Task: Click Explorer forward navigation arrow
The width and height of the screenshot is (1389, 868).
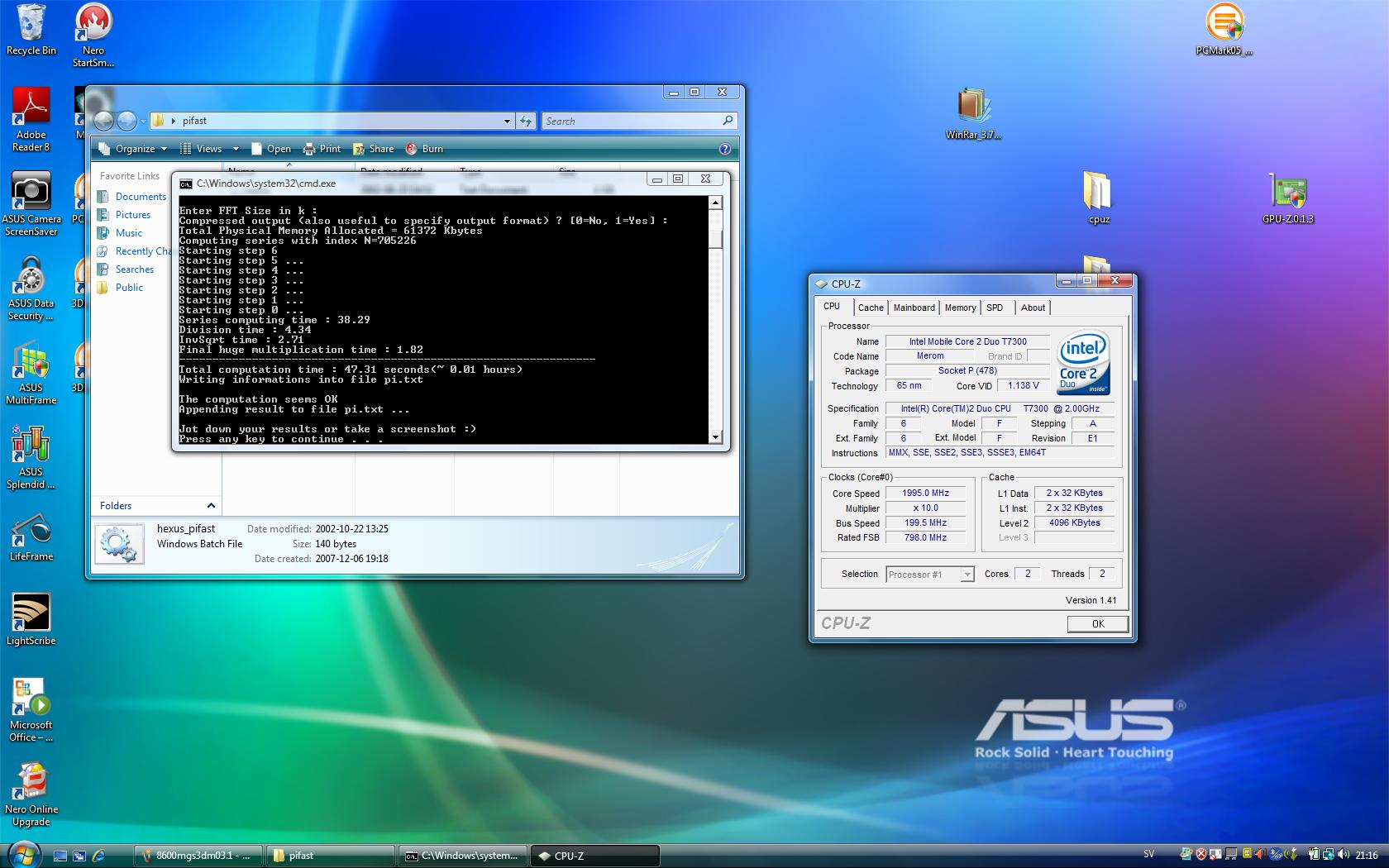Action: [126, 121]
